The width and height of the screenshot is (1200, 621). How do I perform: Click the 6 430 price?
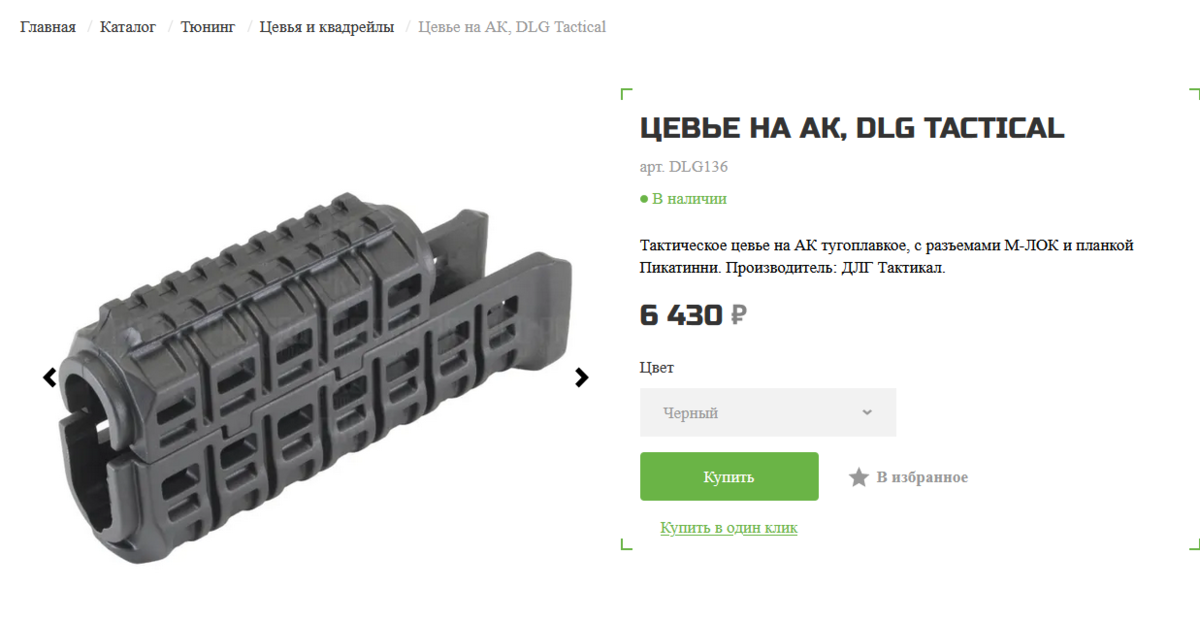pyautogui.click(x=681, y=316)
